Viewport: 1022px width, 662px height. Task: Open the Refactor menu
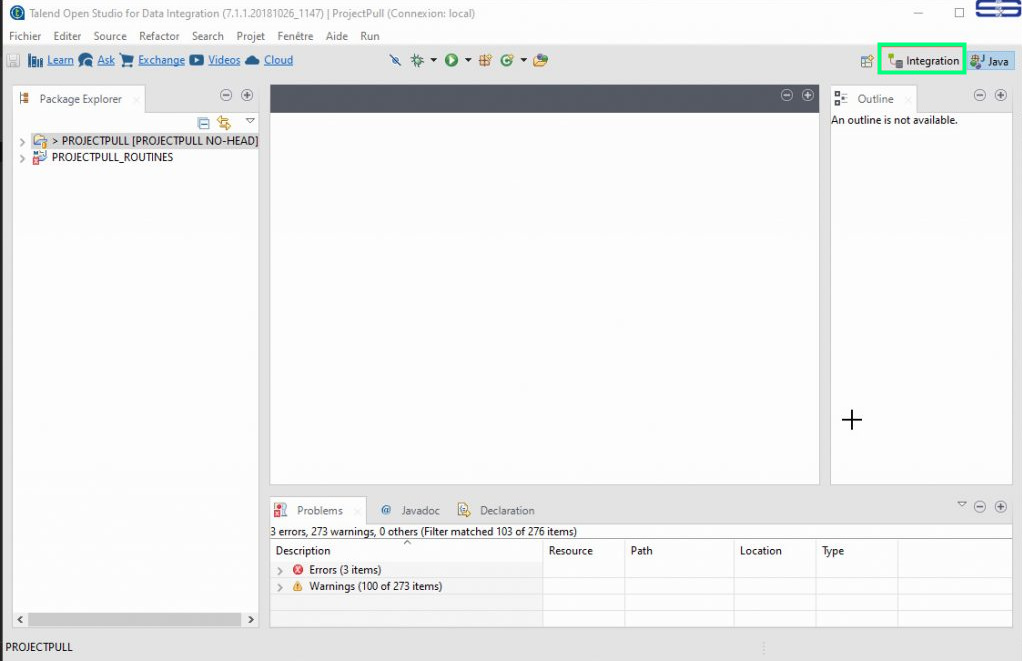[159, 36]
